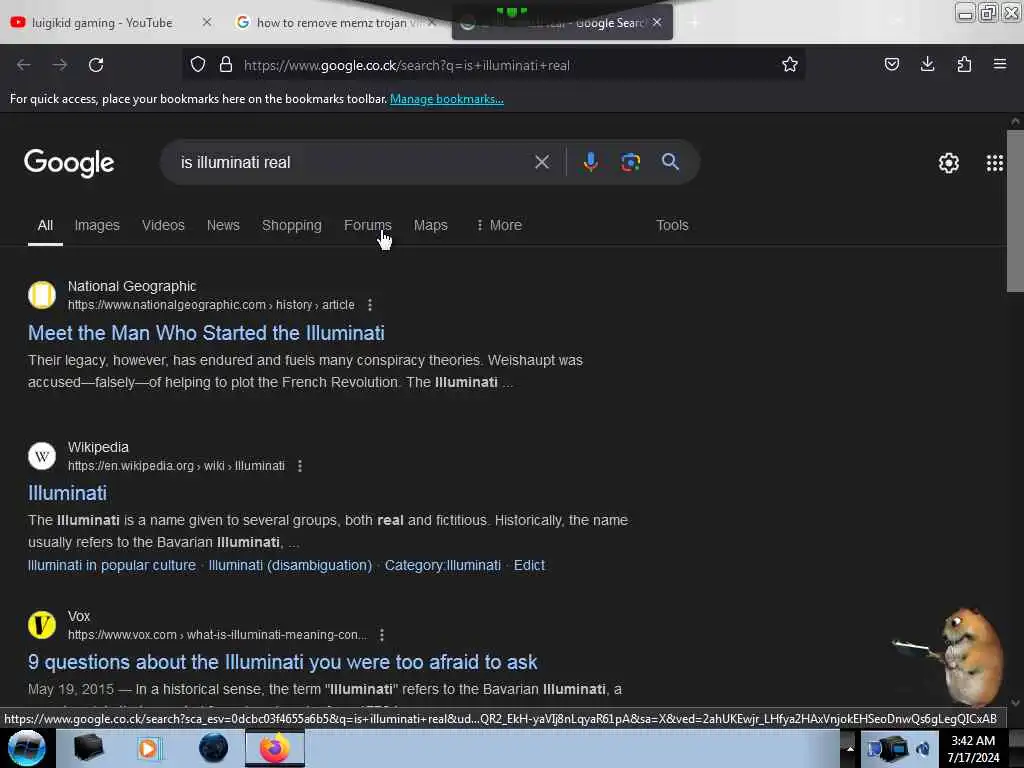Reload the current page

tap(96, 65)
